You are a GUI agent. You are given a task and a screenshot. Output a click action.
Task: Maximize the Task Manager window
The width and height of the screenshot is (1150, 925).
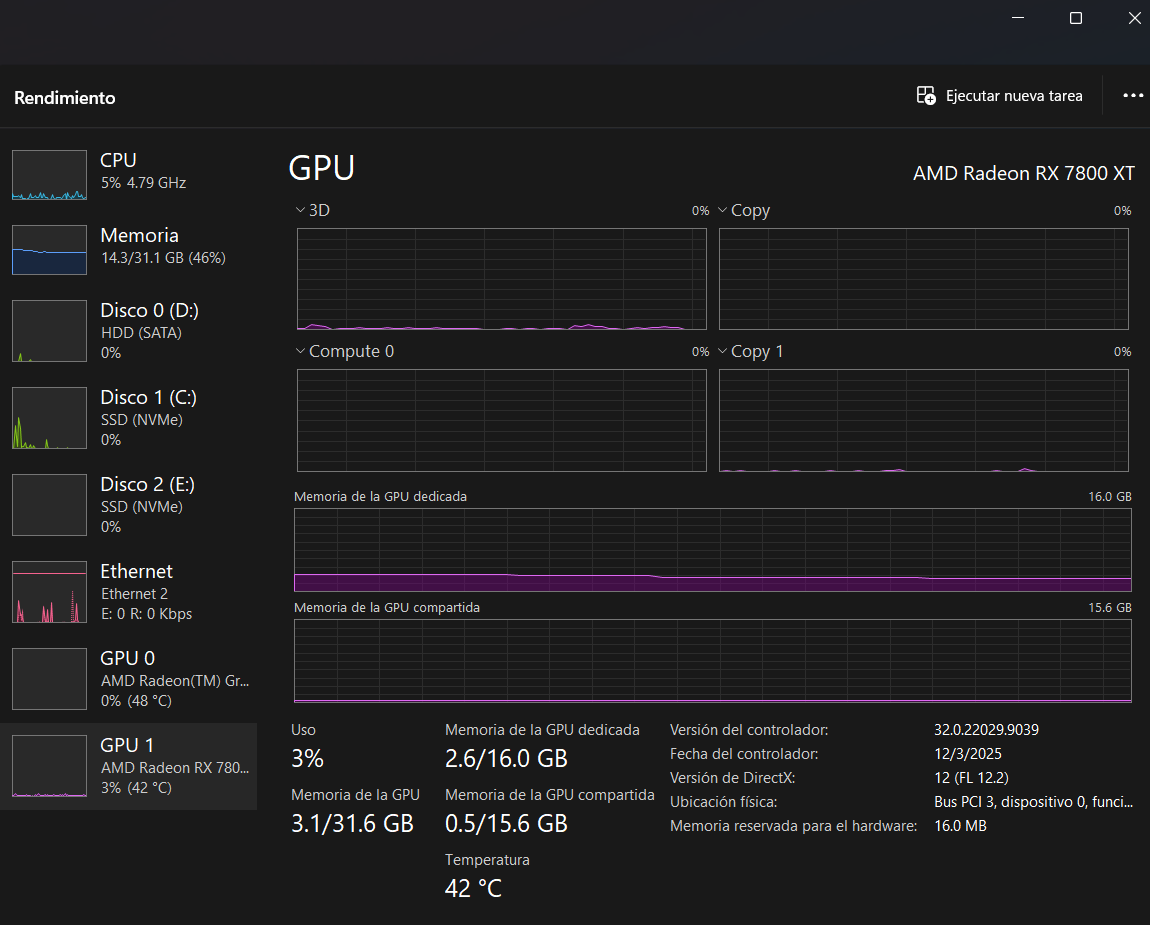click(x=1075, y=18)
